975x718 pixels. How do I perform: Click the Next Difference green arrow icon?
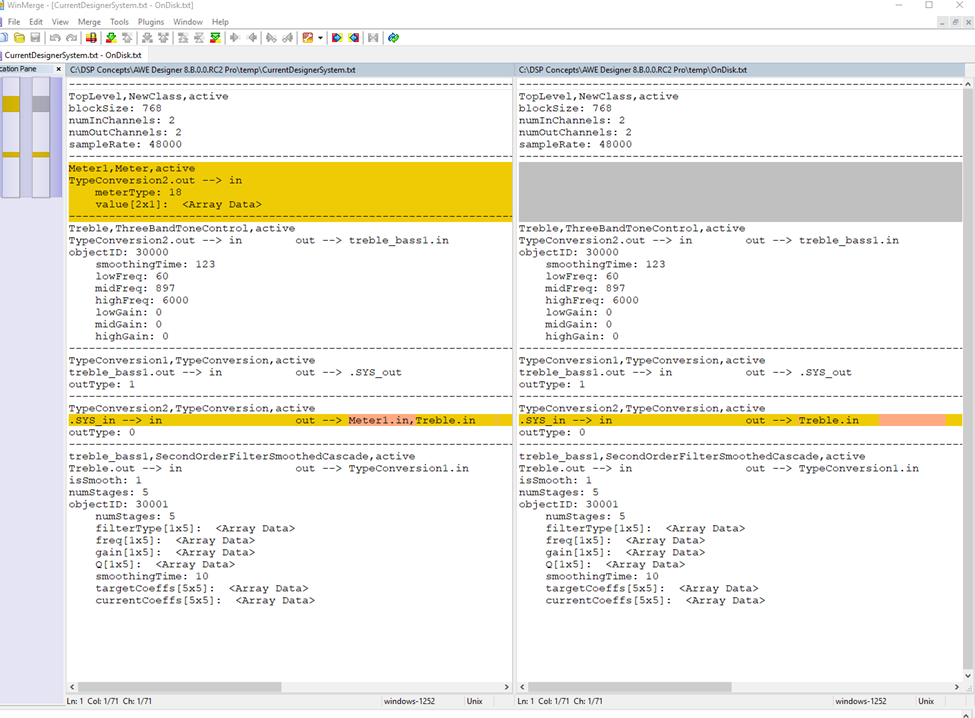[x=110, y=38]
